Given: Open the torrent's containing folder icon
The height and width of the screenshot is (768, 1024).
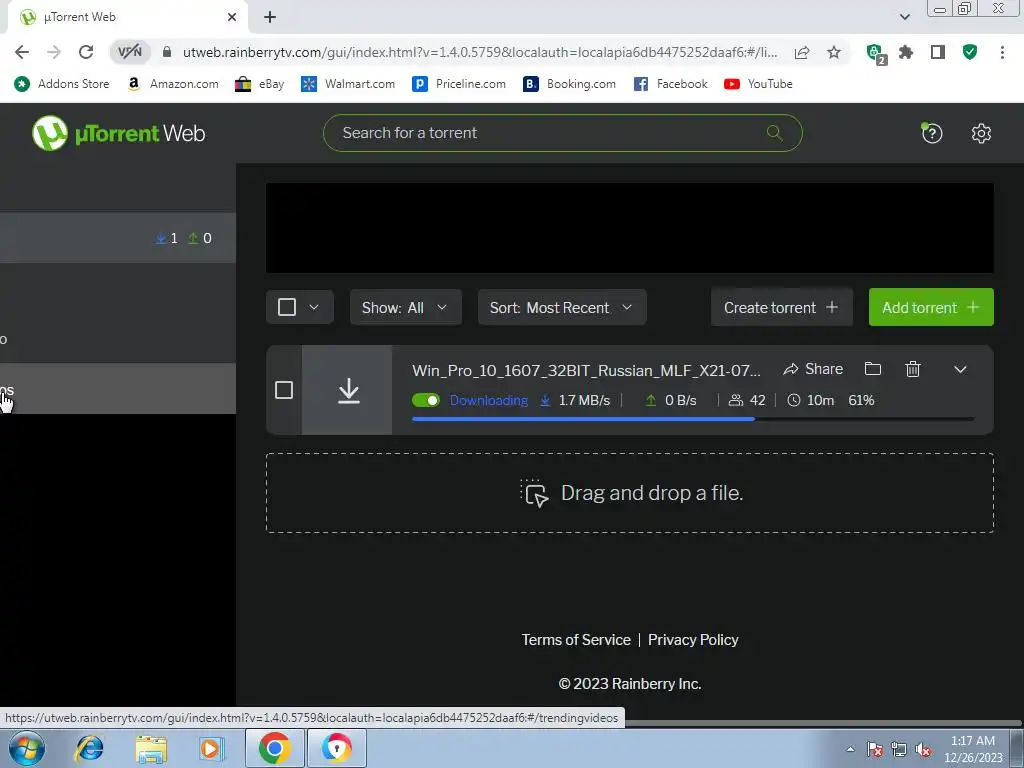Looking at the screenshot, I should [x=872, y=369].
